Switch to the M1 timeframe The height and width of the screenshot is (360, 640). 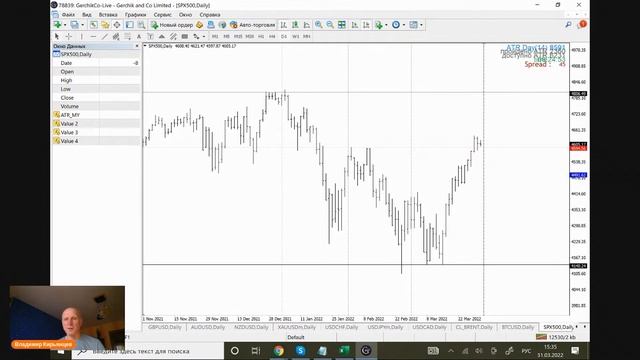[x=215, y=36]
